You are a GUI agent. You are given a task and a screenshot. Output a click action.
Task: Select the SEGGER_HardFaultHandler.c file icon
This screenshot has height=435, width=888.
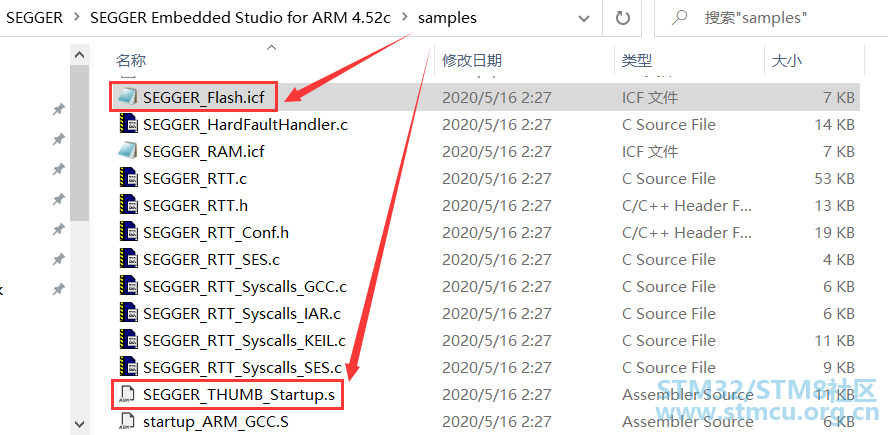[x=129, y=125]
